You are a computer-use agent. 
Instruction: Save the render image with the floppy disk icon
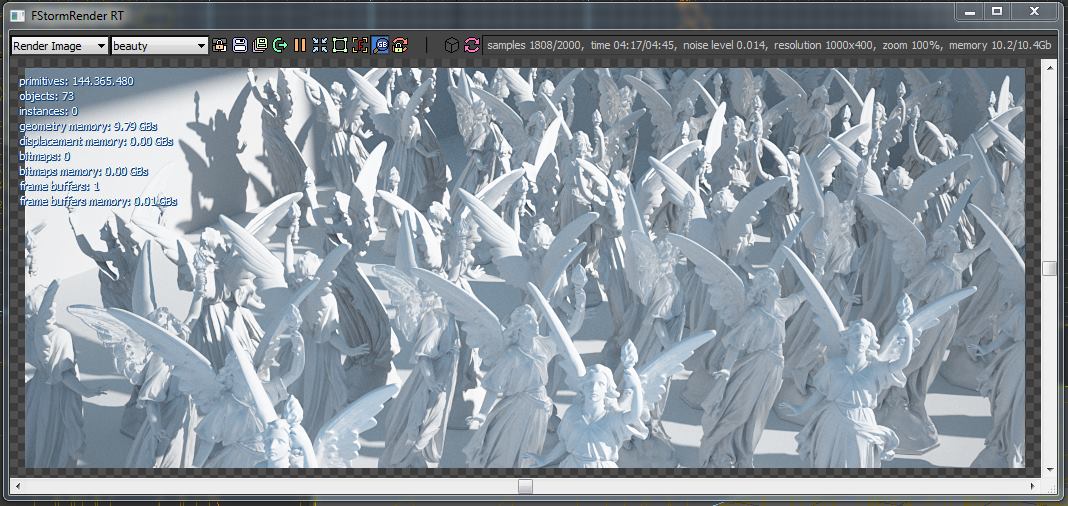pos(240,45)
